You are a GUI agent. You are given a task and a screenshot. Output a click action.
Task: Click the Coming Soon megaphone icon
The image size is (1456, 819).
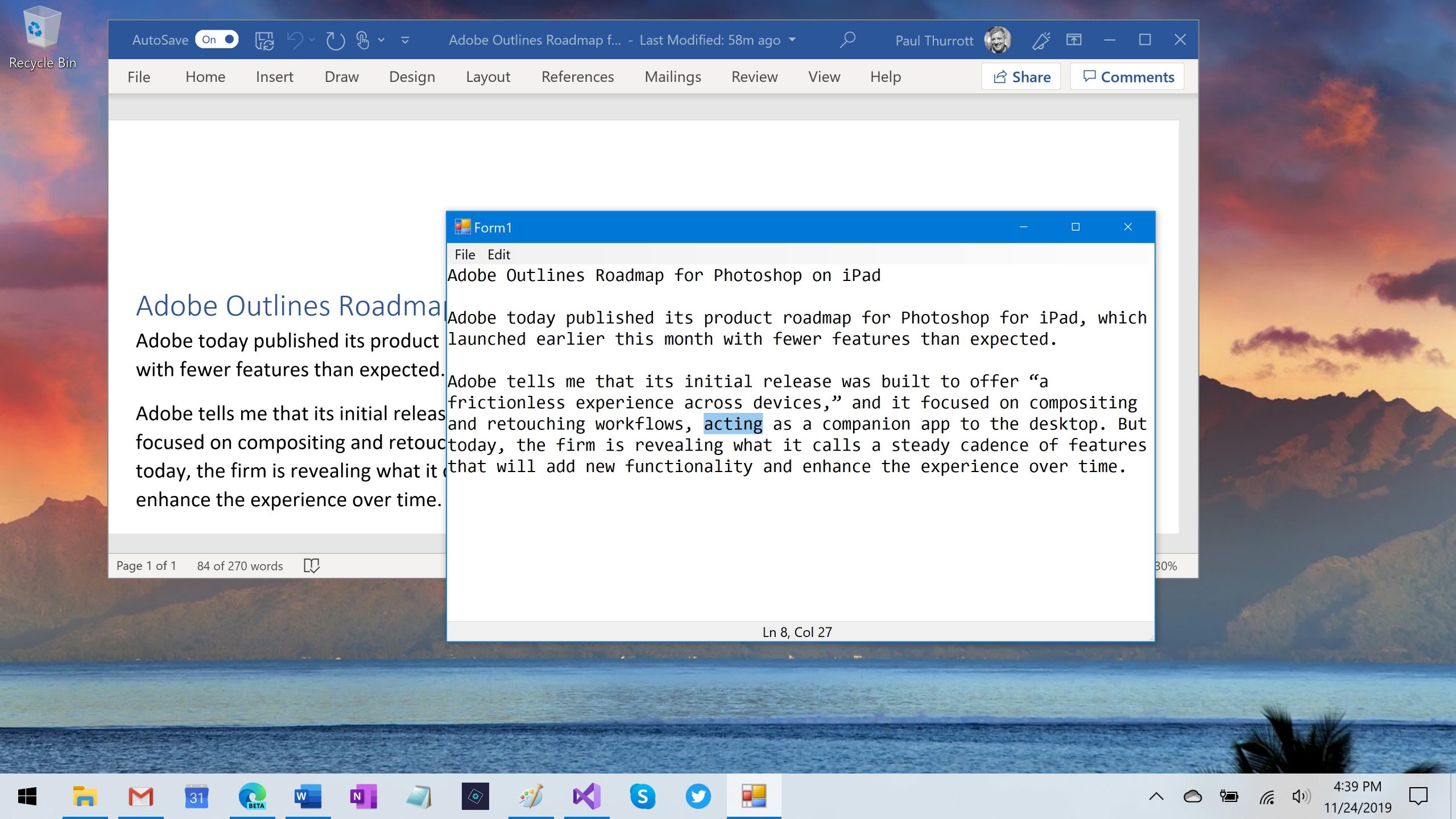(1041, 40)
